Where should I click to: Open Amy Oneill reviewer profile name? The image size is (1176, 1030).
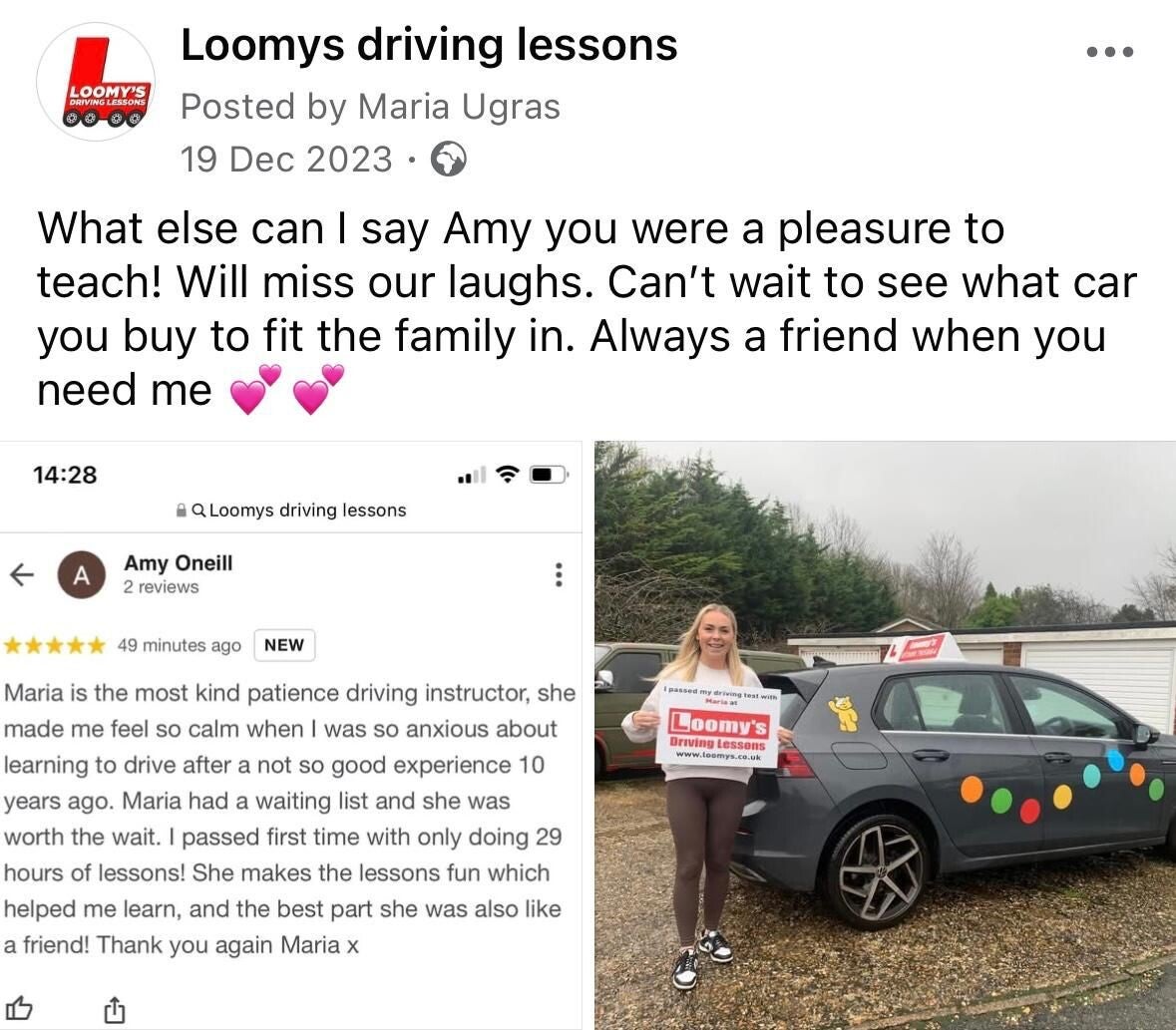click(179, 563)
